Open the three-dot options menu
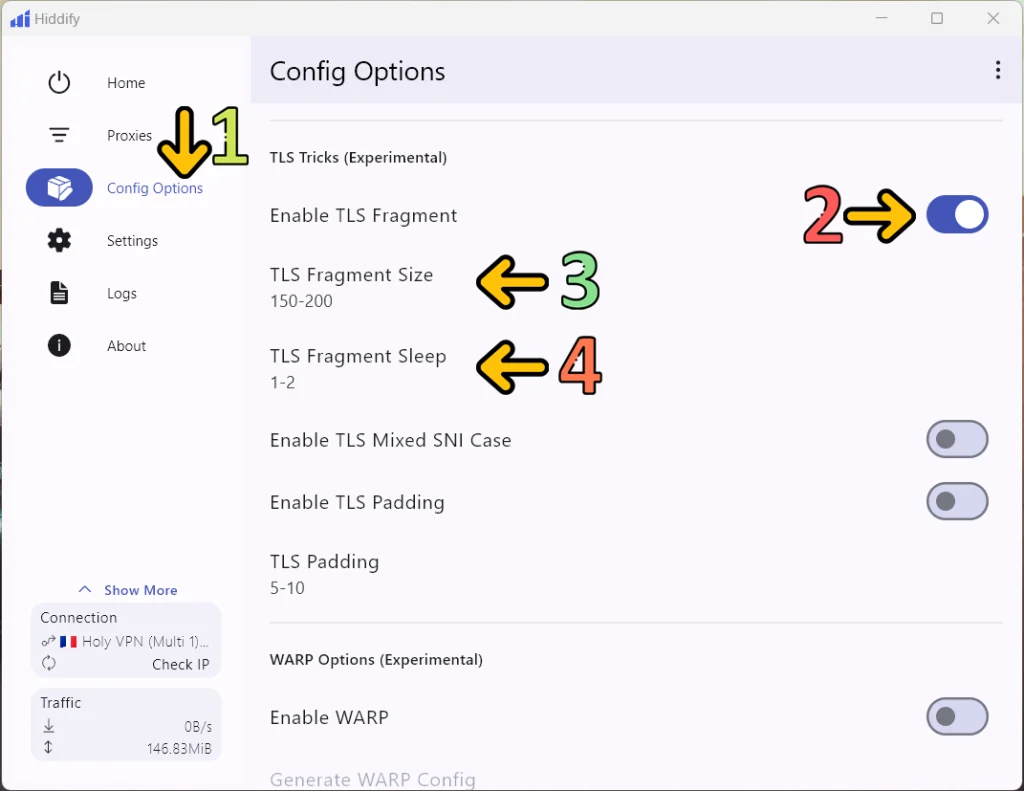This screenshot has height=791, width=1024. [997, 70]
